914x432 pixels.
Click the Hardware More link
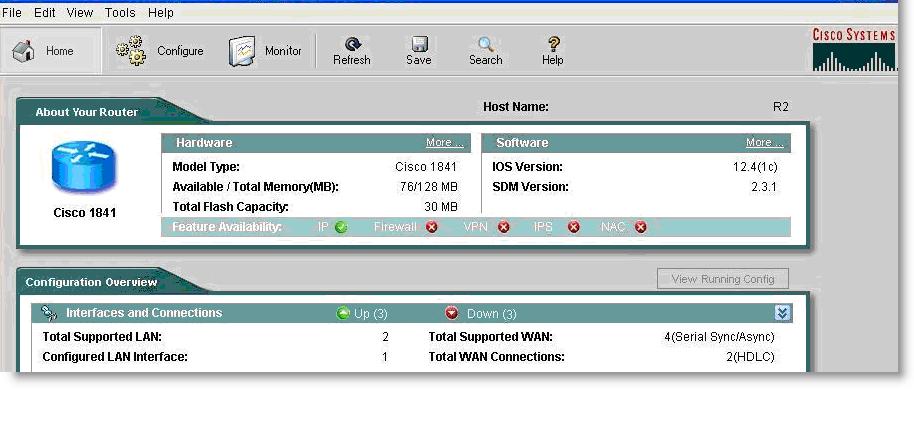point(444,143)
